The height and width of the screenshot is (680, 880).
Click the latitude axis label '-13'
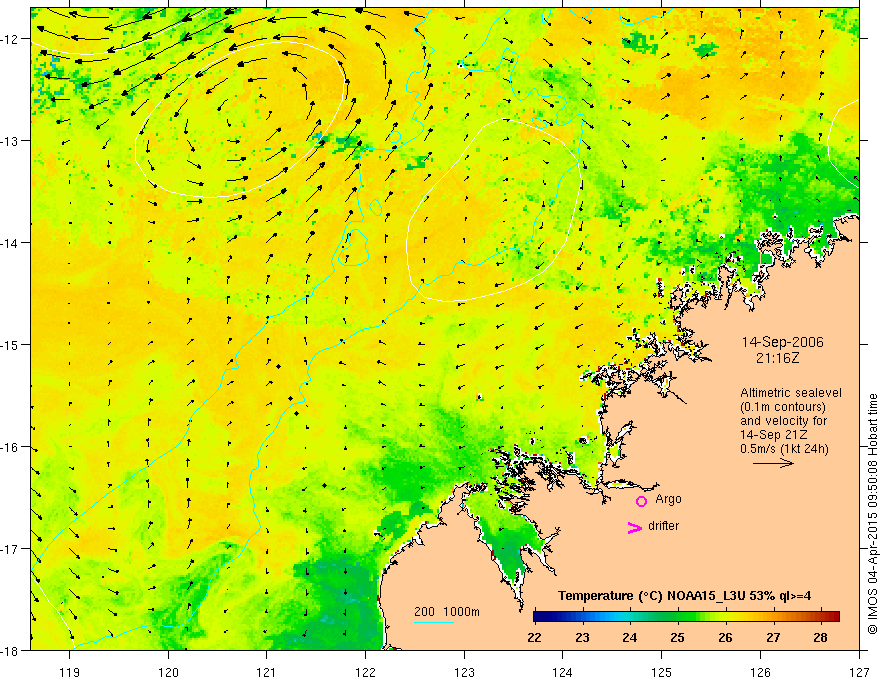coord(11,141)
